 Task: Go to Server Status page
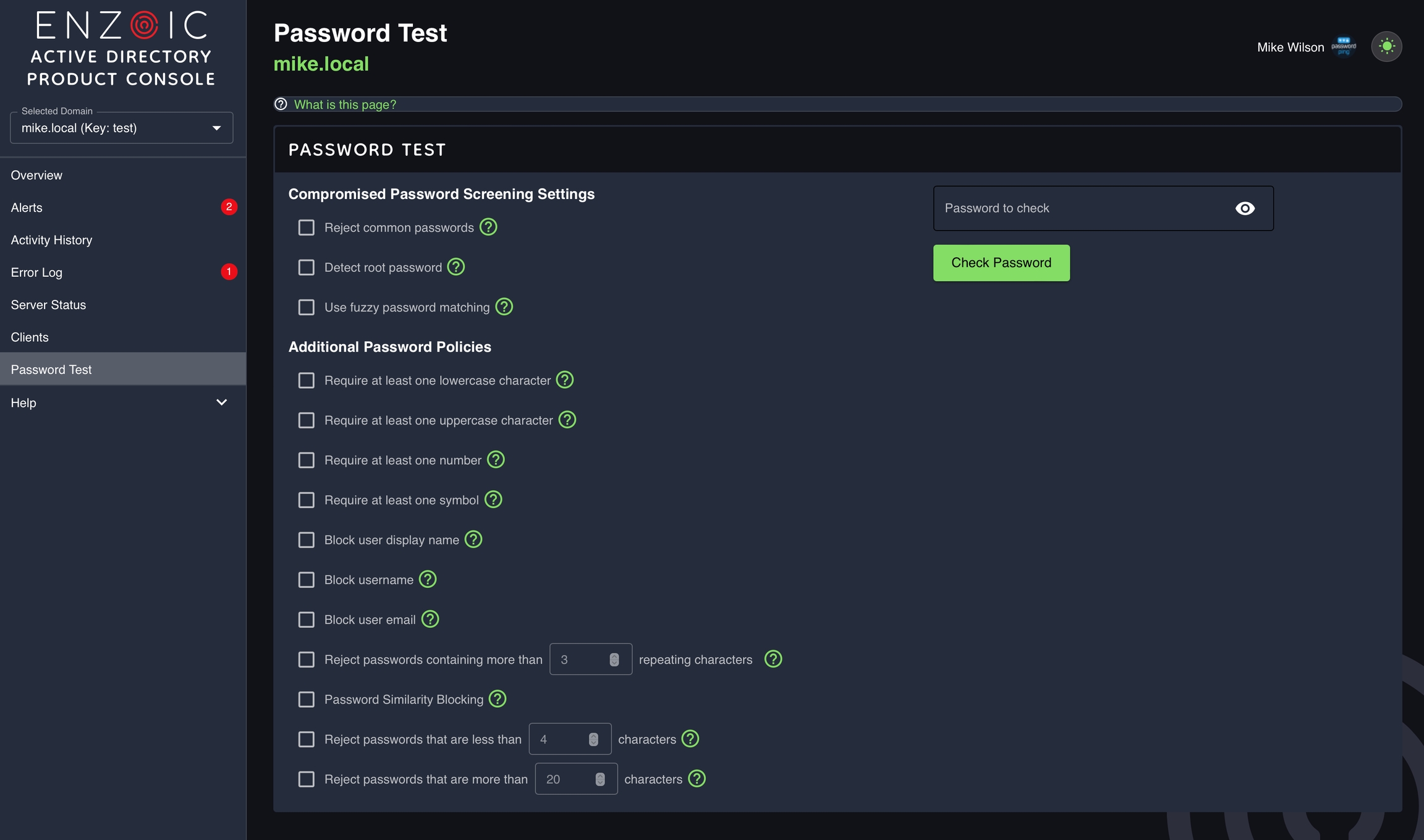pos(48,305)
